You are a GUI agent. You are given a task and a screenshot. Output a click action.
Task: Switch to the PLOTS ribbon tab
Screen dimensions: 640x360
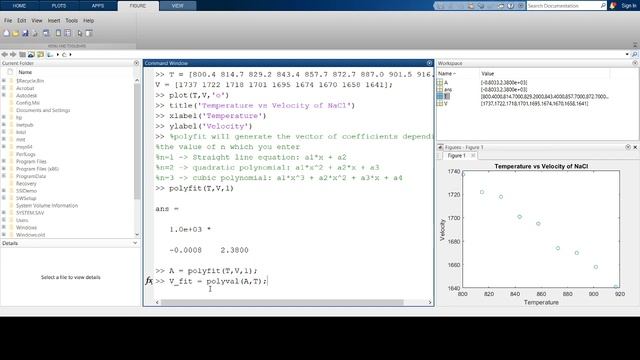pyautogui.click(x=59, y=6)
